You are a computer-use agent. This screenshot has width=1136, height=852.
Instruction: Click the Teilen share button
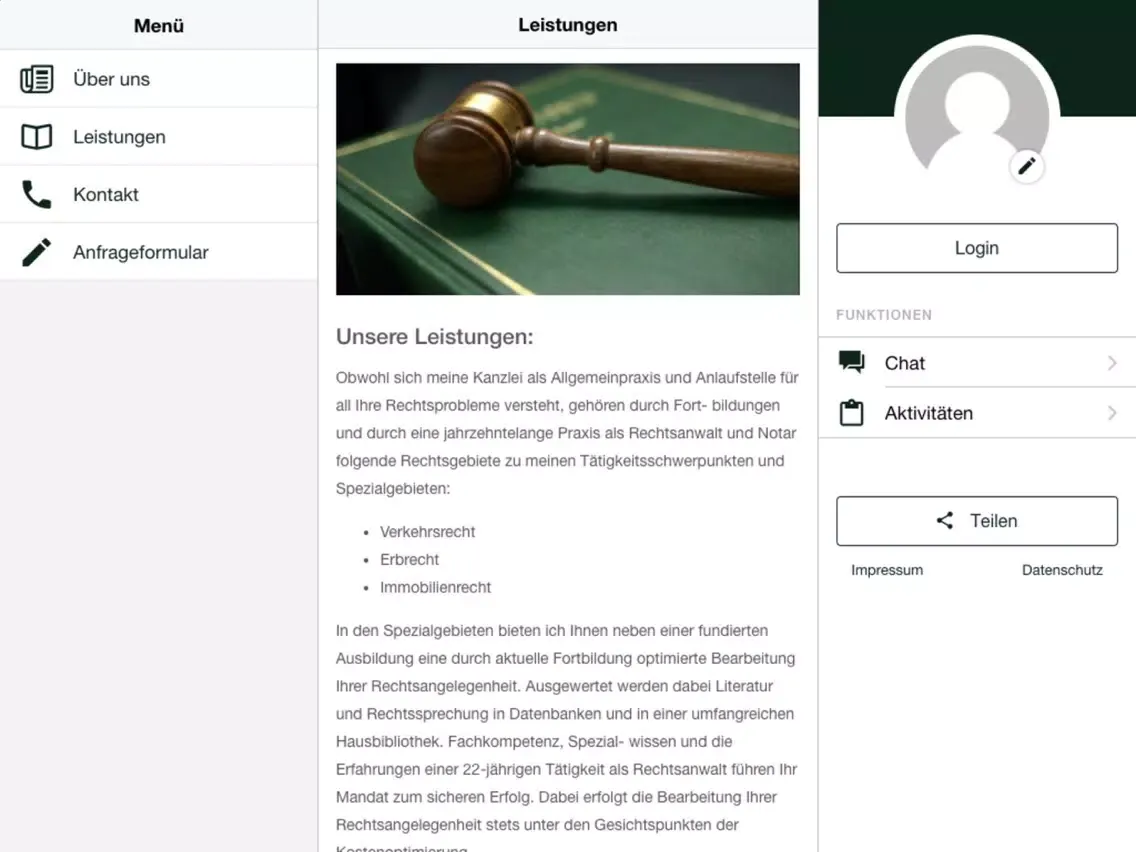977,521
